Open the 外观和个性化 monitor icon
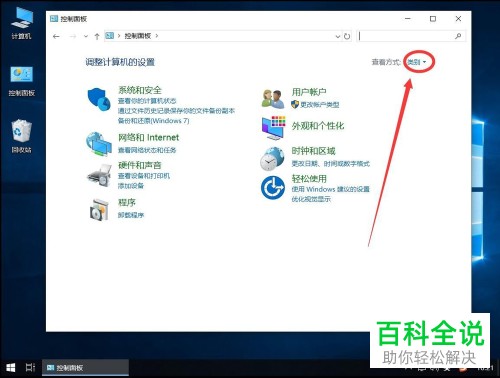Screen dimensions: 500x378 pos(273,128)
